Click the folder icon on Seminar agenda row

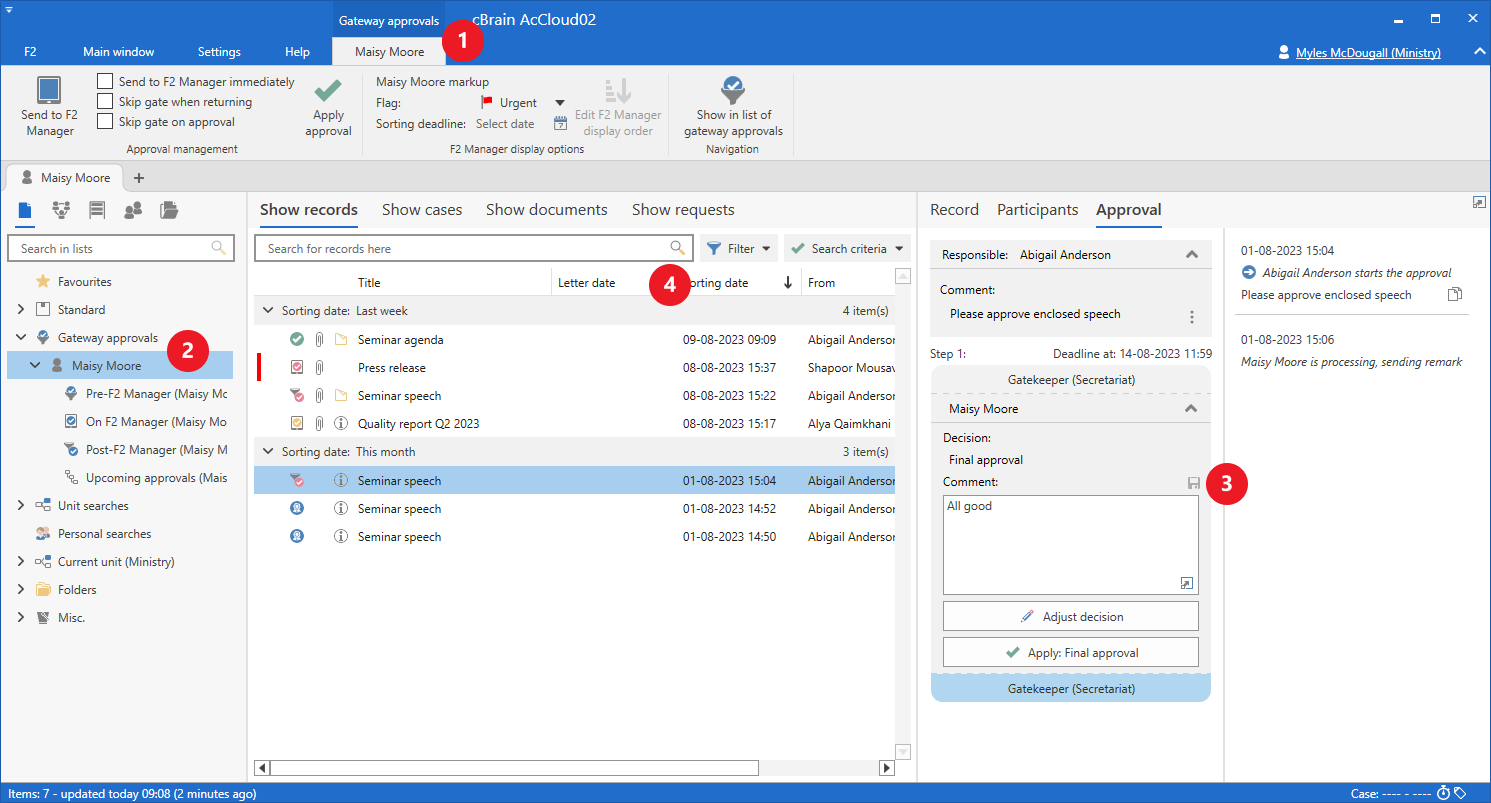click(341, 340)
